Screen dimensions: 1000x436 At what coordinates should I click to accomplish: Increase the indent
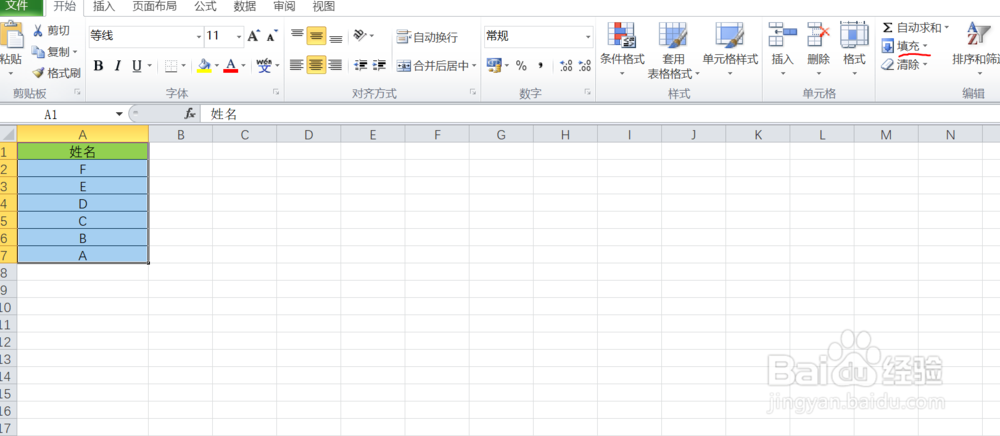(x=379, y=65)
